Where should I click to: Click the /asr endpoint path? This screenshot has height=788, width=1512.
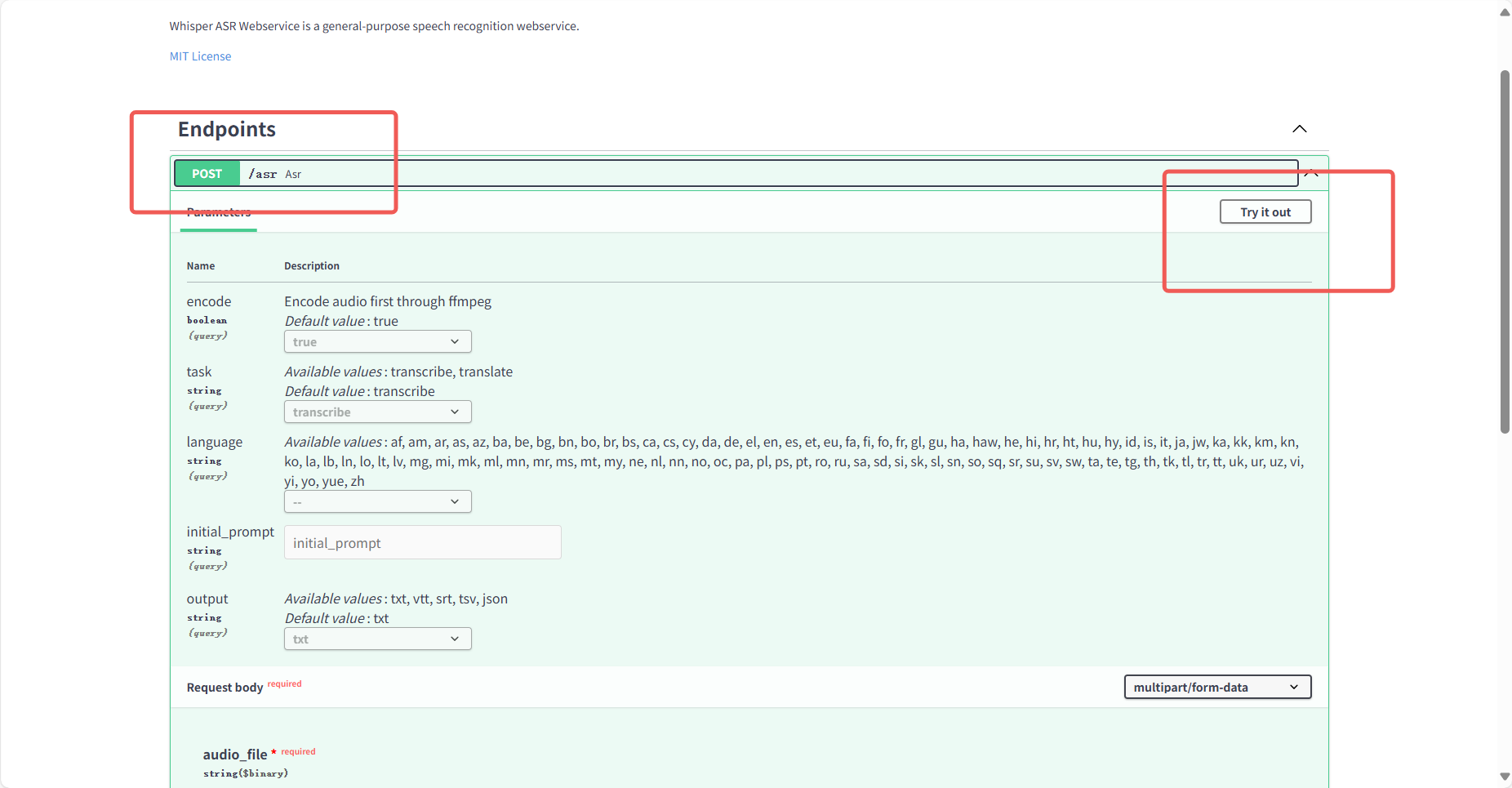click(262, 174)
